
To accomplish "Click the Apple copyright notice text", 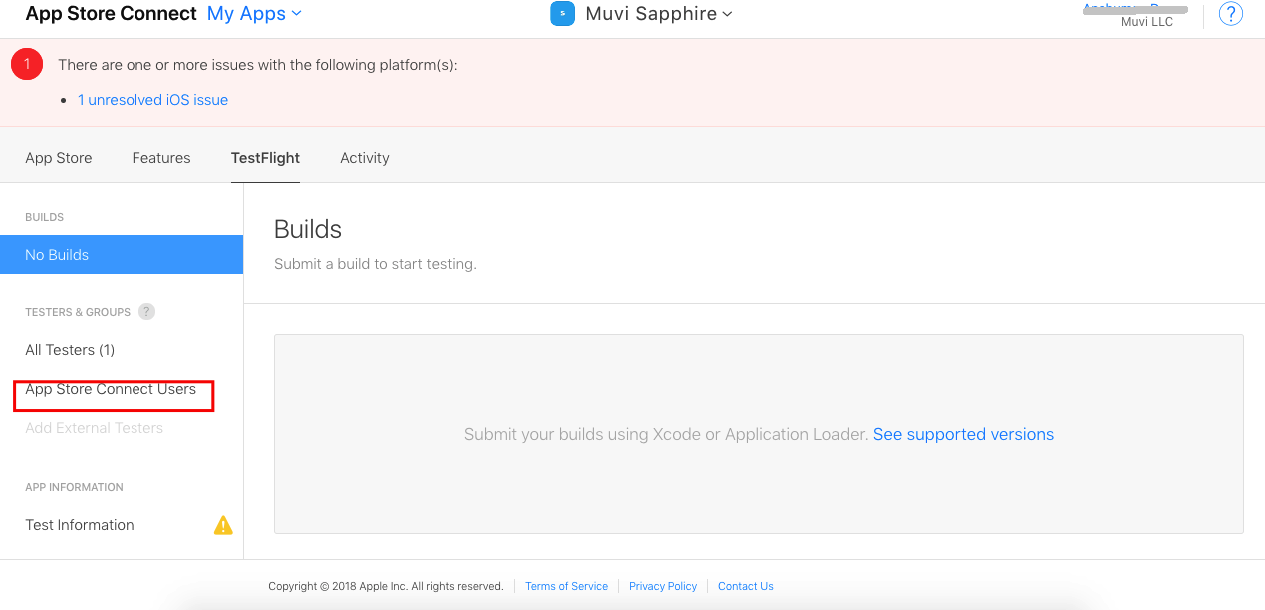I will 385,586.
